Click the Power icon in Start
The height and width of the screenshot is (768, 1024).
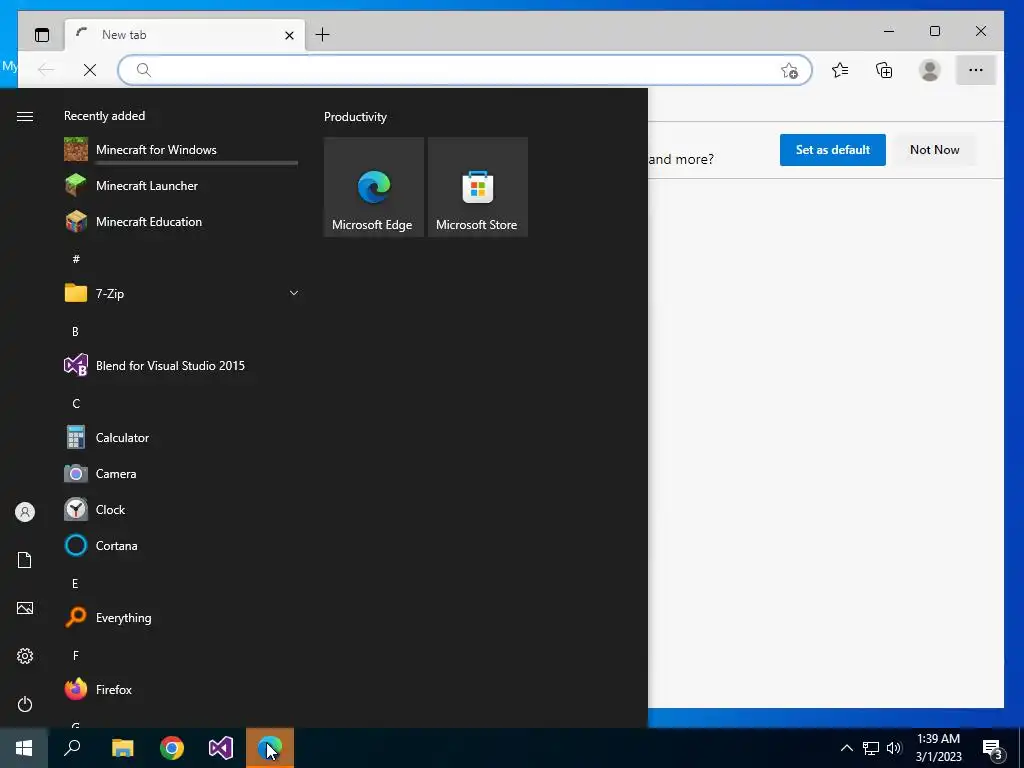[x=25, y=704]
